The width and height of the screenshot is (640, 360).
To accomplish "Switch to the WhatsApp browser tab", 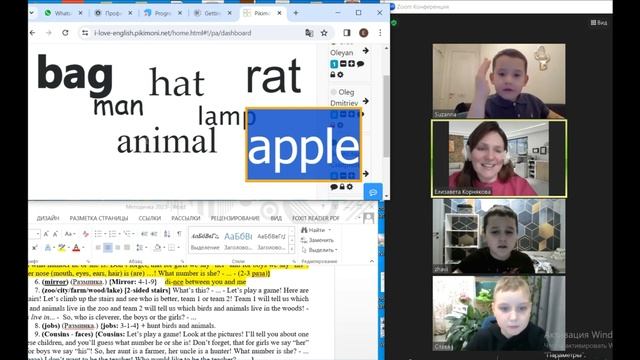I will click(x=63, y=13).
